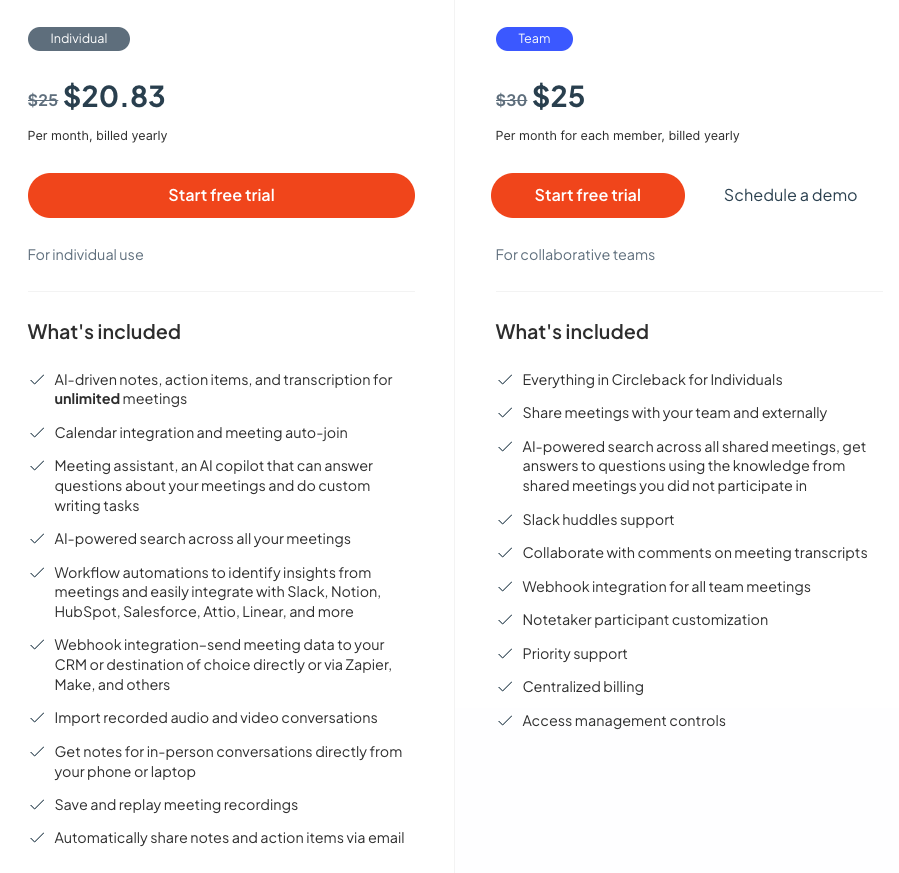Click checkmark beside Notetaker participant customization
899x873 pixels.
click(505, 620)
